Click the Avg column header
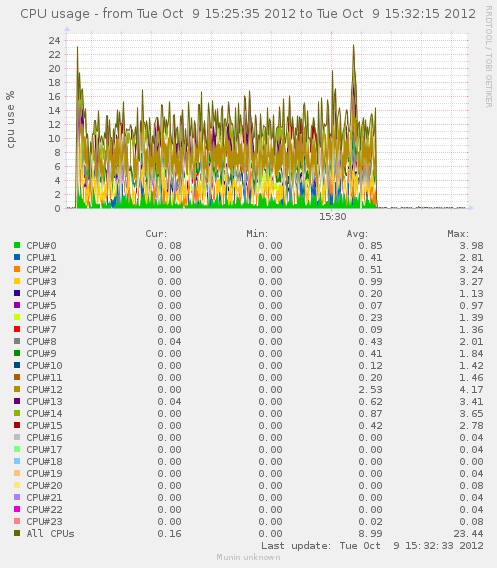This screenshot has height=568, width=497. coord(357,234)
